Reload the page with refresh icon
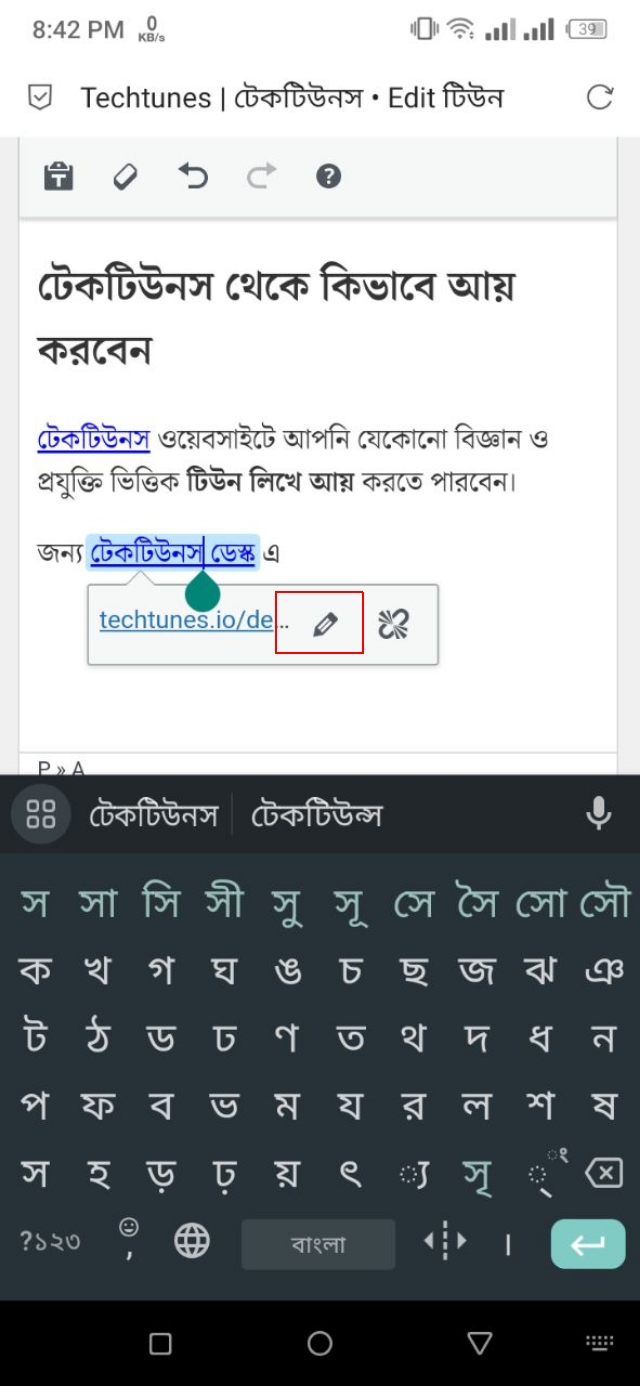The image size is (640, 1386). tap(599, 97)
